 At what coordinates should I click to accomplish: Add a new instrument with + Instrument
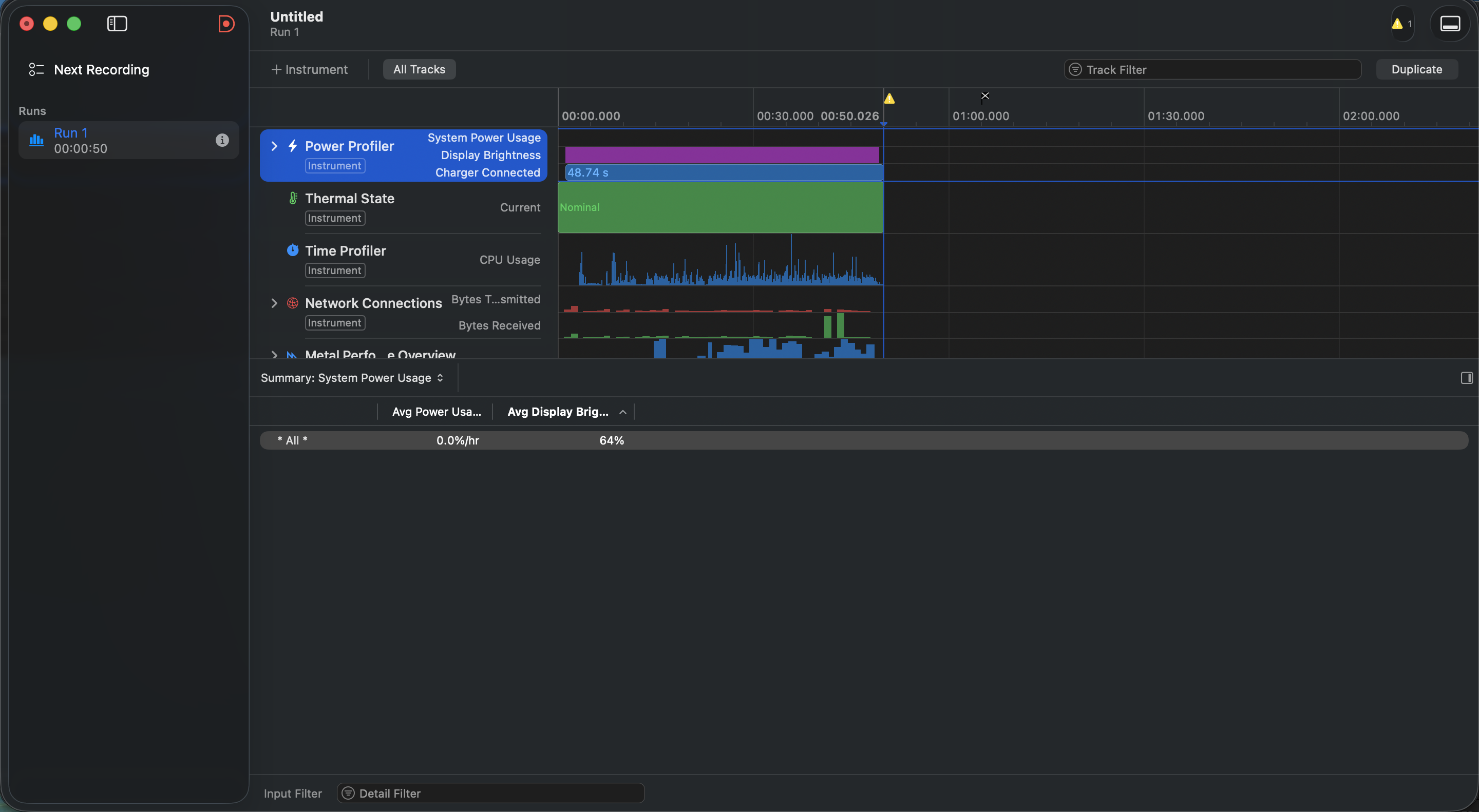pos(310,69)
